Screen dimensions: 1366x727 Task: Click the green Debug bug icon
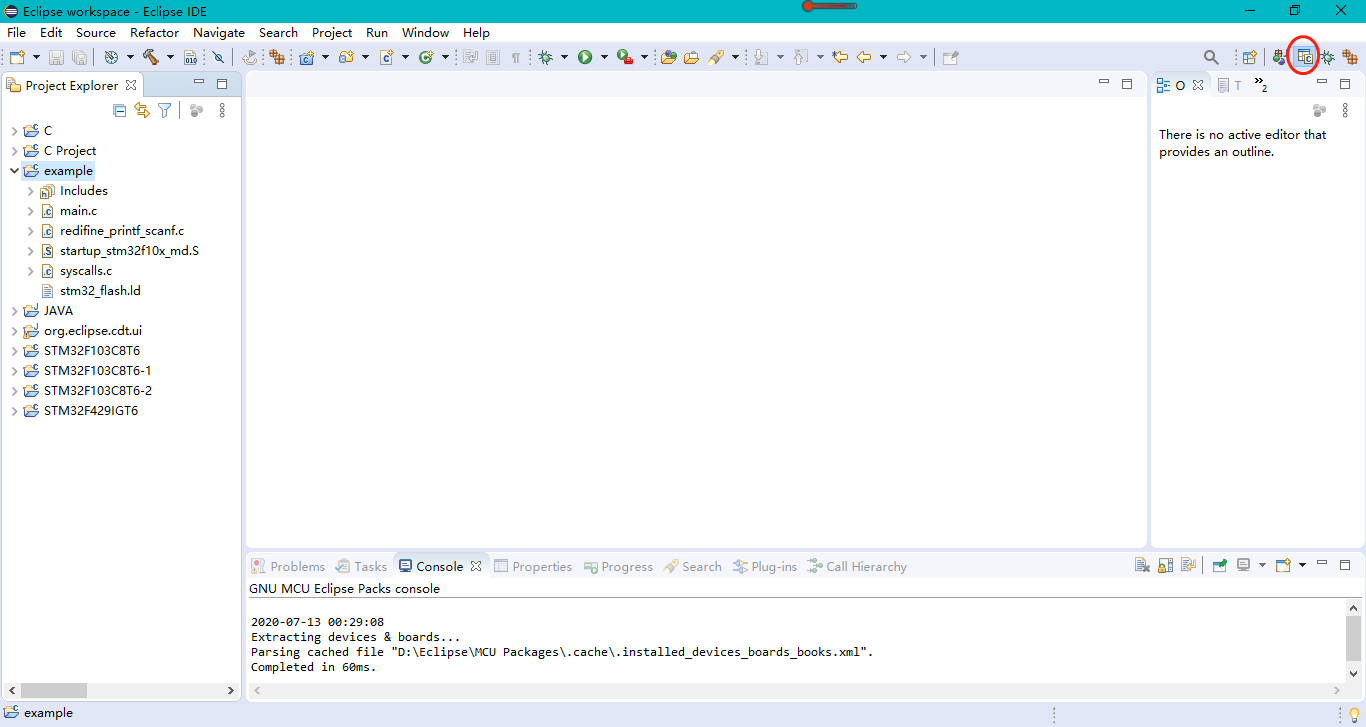coord(545,58)
